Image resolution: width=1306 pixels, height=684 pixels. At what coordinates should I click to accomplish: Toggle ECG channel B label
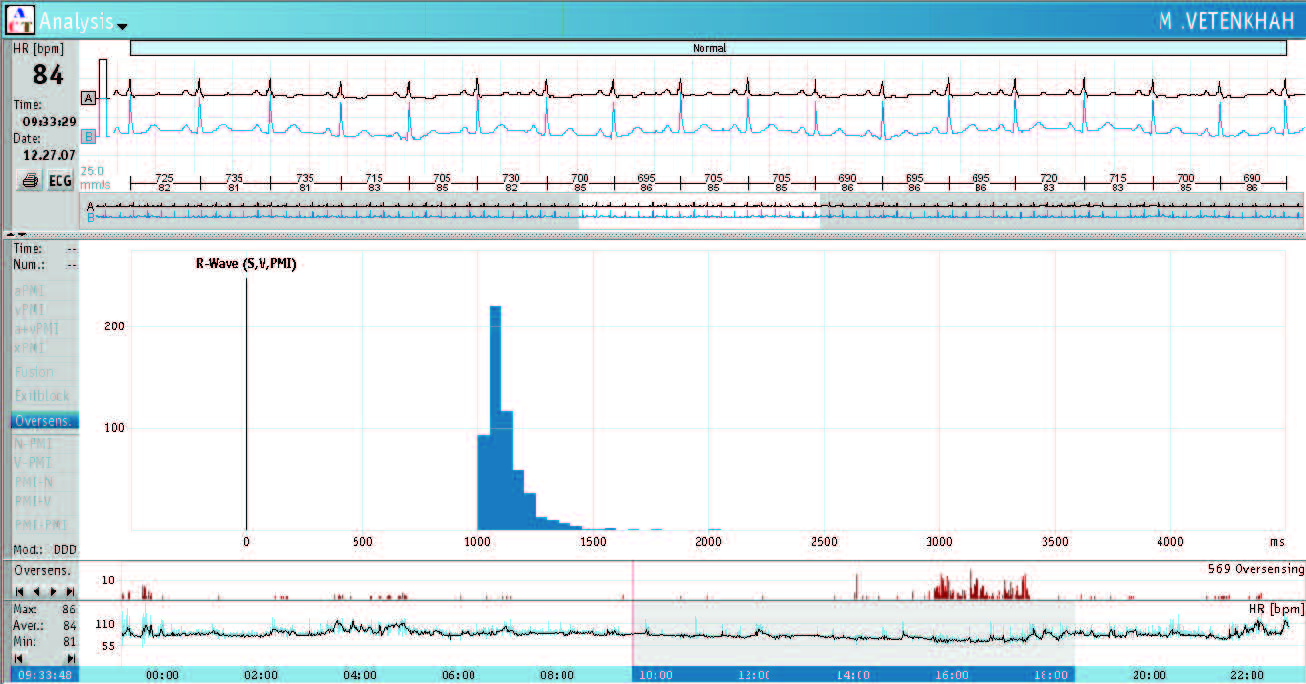pos(89,135)
